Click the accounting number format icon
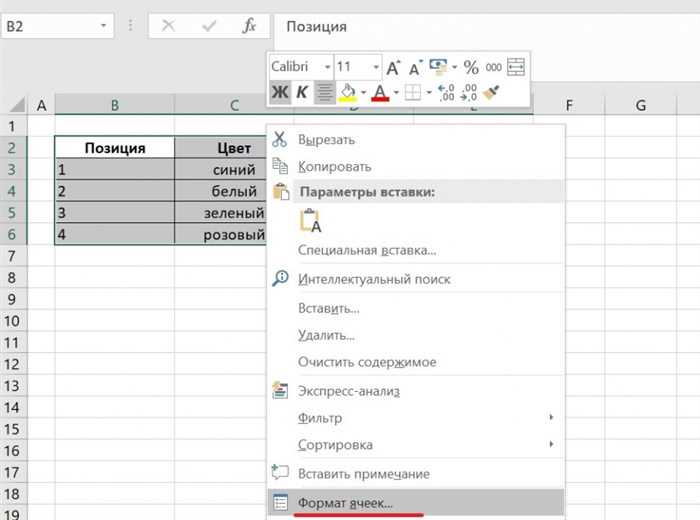700x520 pixels. tap(438, 67)
